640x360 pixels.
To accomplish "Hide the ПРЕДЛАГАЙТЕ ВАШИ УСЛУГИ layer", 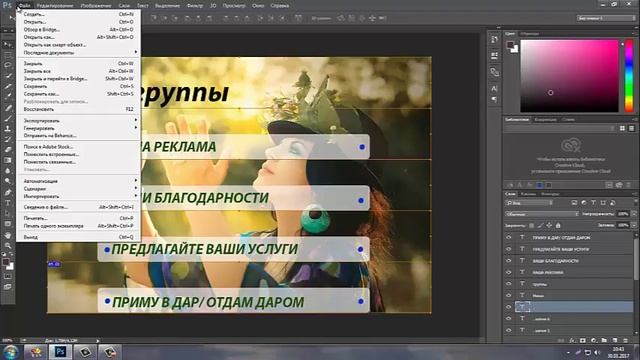I will [509, 249].
